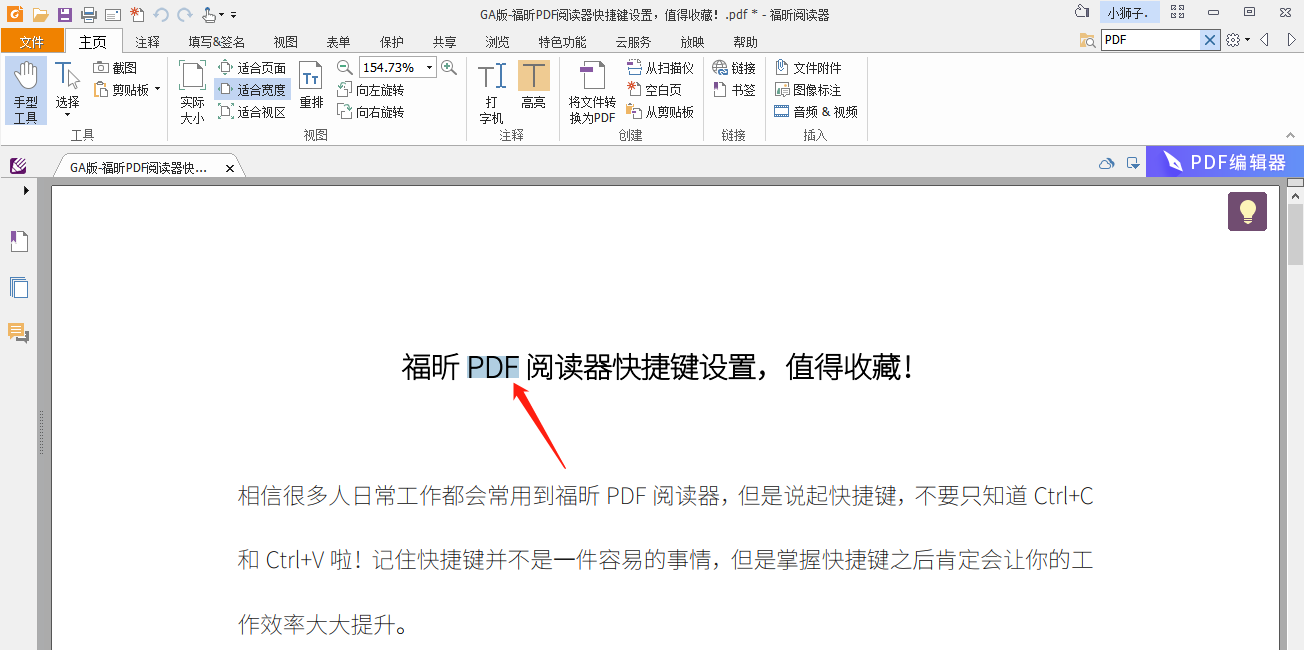Open the Browse (浏览) tab
The image size is (1304, 650).
coord(497,42)
